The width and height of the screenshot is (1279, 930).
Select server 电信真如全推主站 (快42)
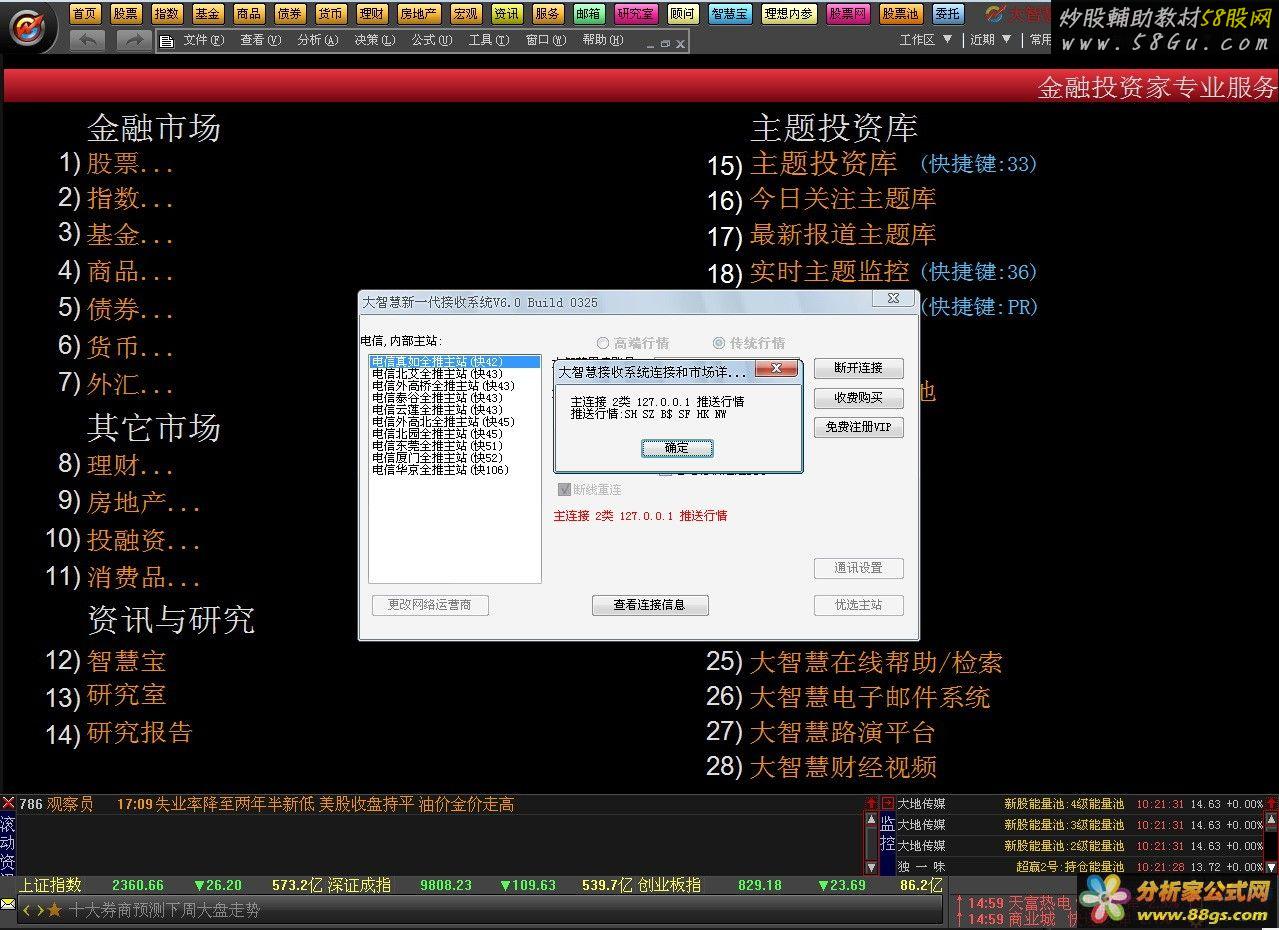coord(454,362)
